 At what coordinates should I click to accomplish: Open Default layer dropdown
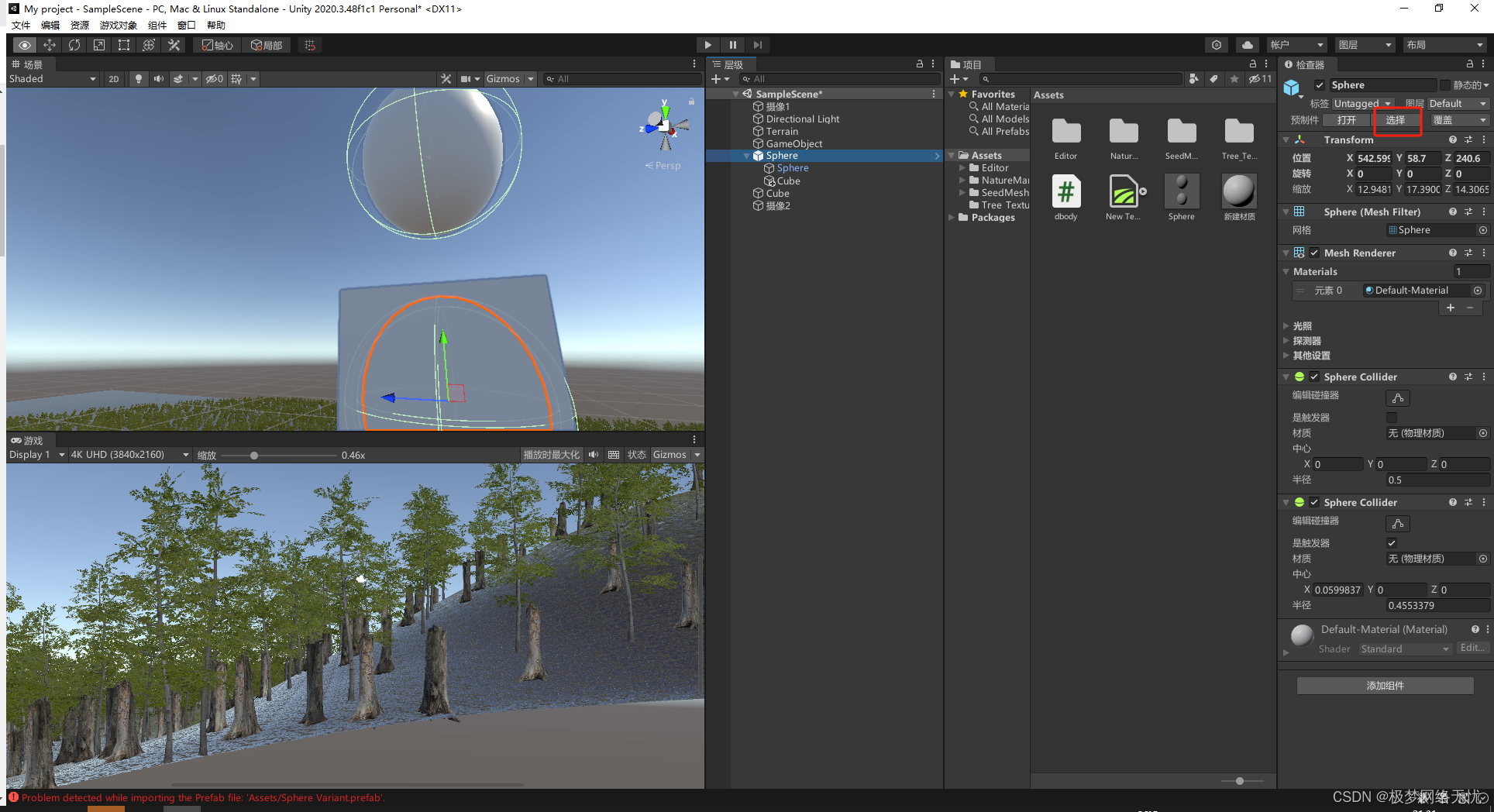pos(1458,104)
